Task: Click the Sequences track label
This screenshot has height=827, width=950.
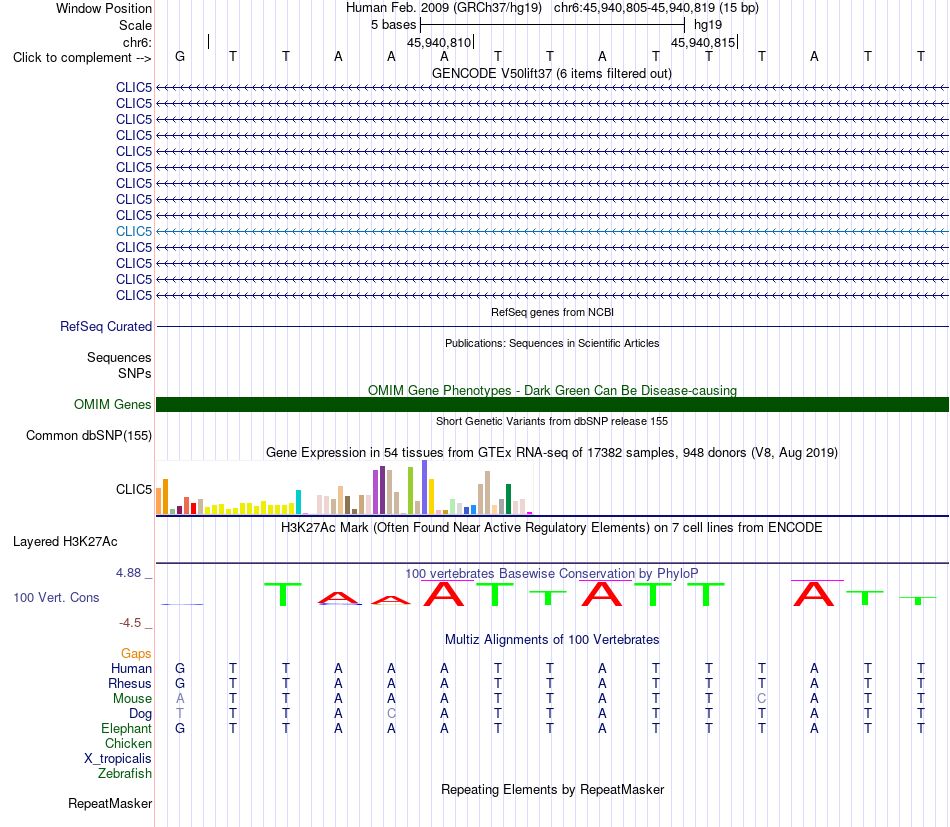Action: tap(119, 357)
